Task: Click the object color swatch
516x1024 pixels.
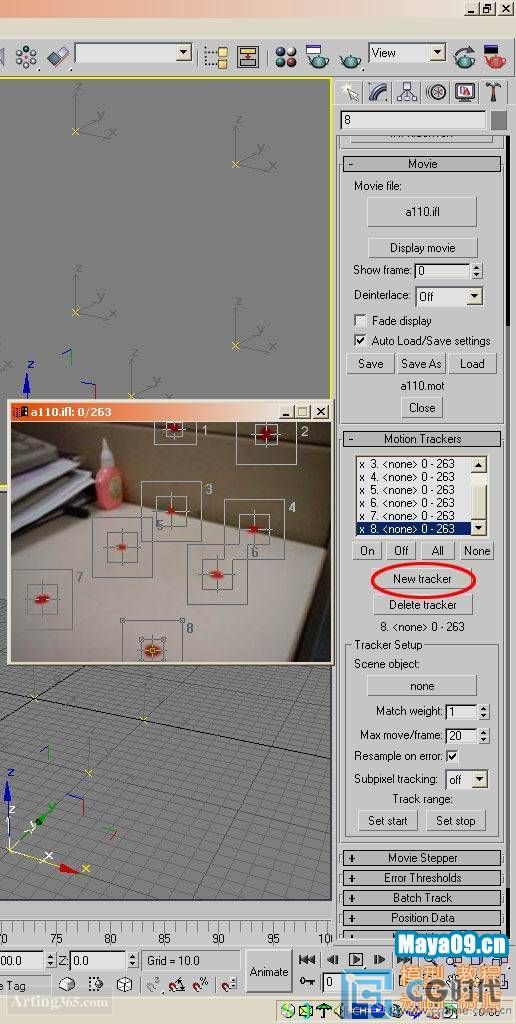Action: 498,121
